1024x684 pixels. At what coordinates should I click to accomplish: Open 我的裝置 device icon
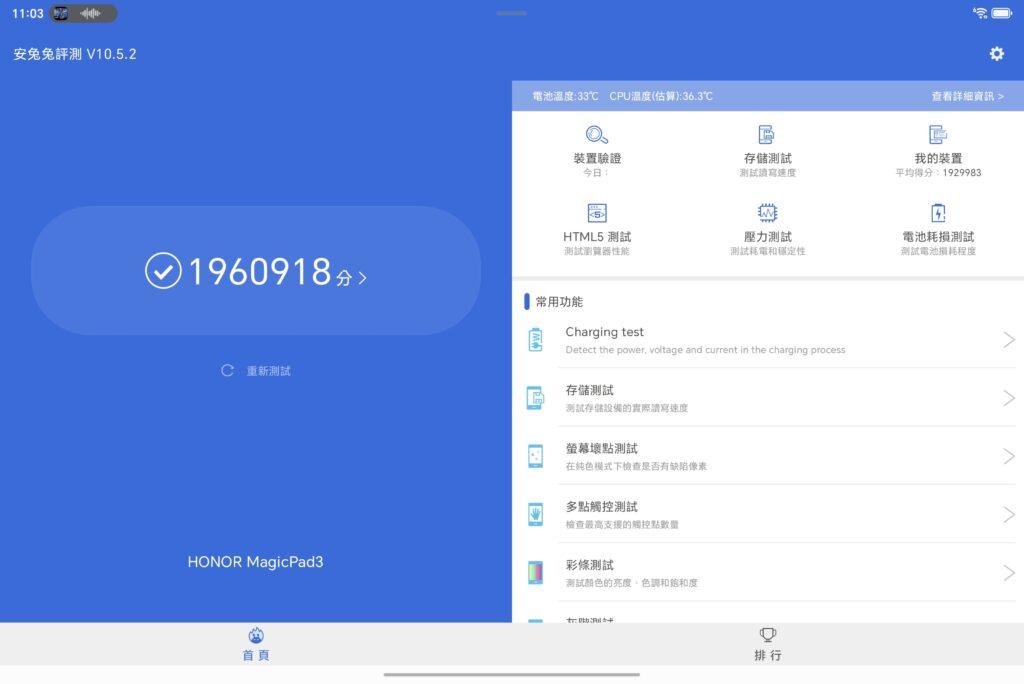[938, 135]
